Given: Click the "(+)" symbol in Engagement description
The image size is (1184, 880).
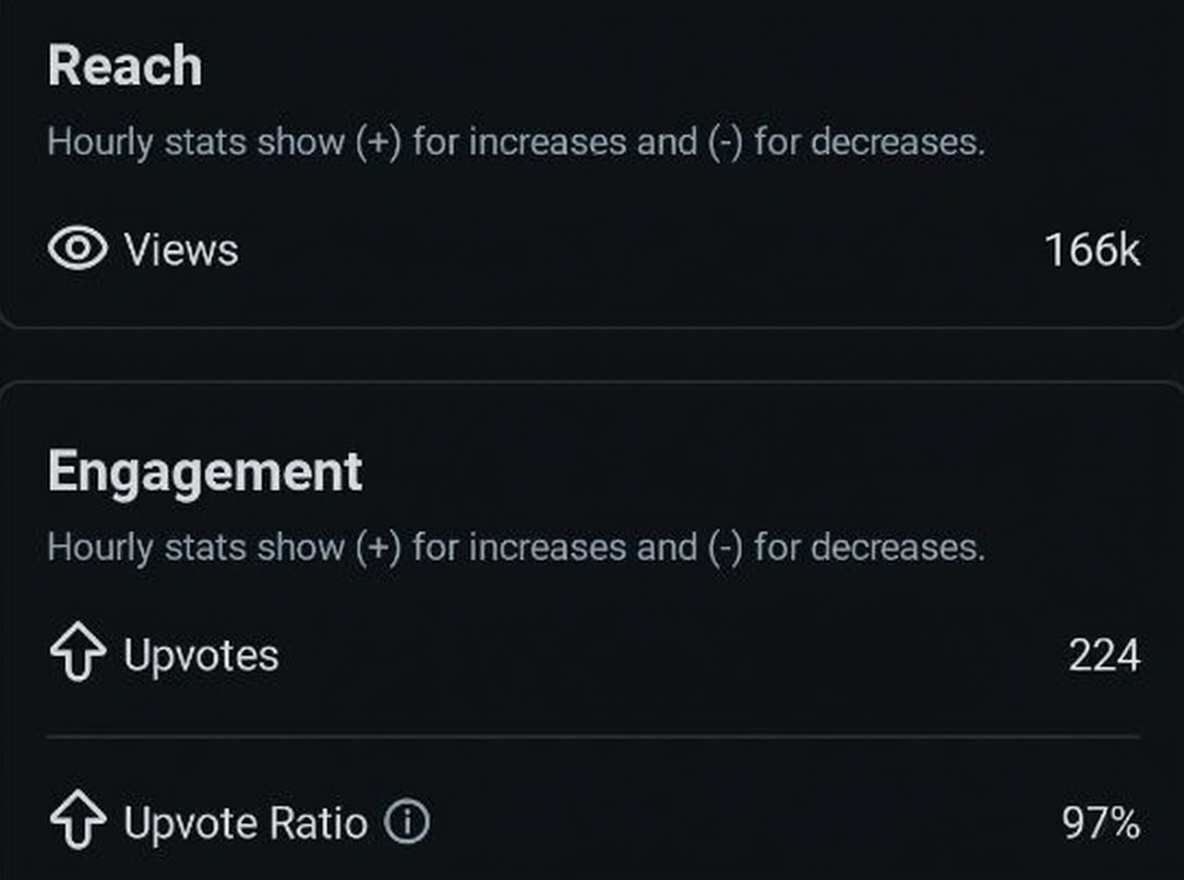Looking at the screenshot, I should [x=378, y=547].
